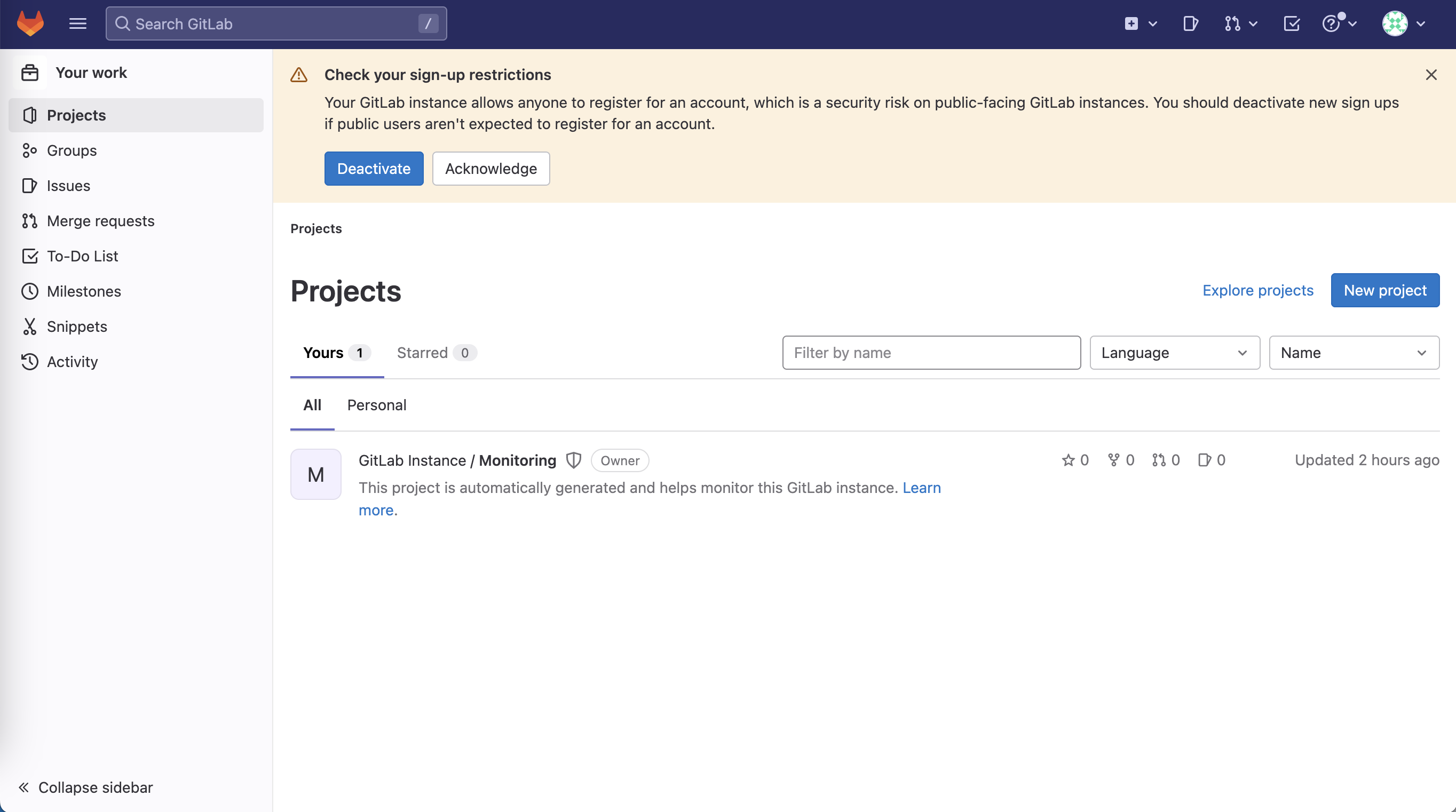Open Issues in the sidebar
Screen dimensions: 1456x812
click(x=136, y=185)
